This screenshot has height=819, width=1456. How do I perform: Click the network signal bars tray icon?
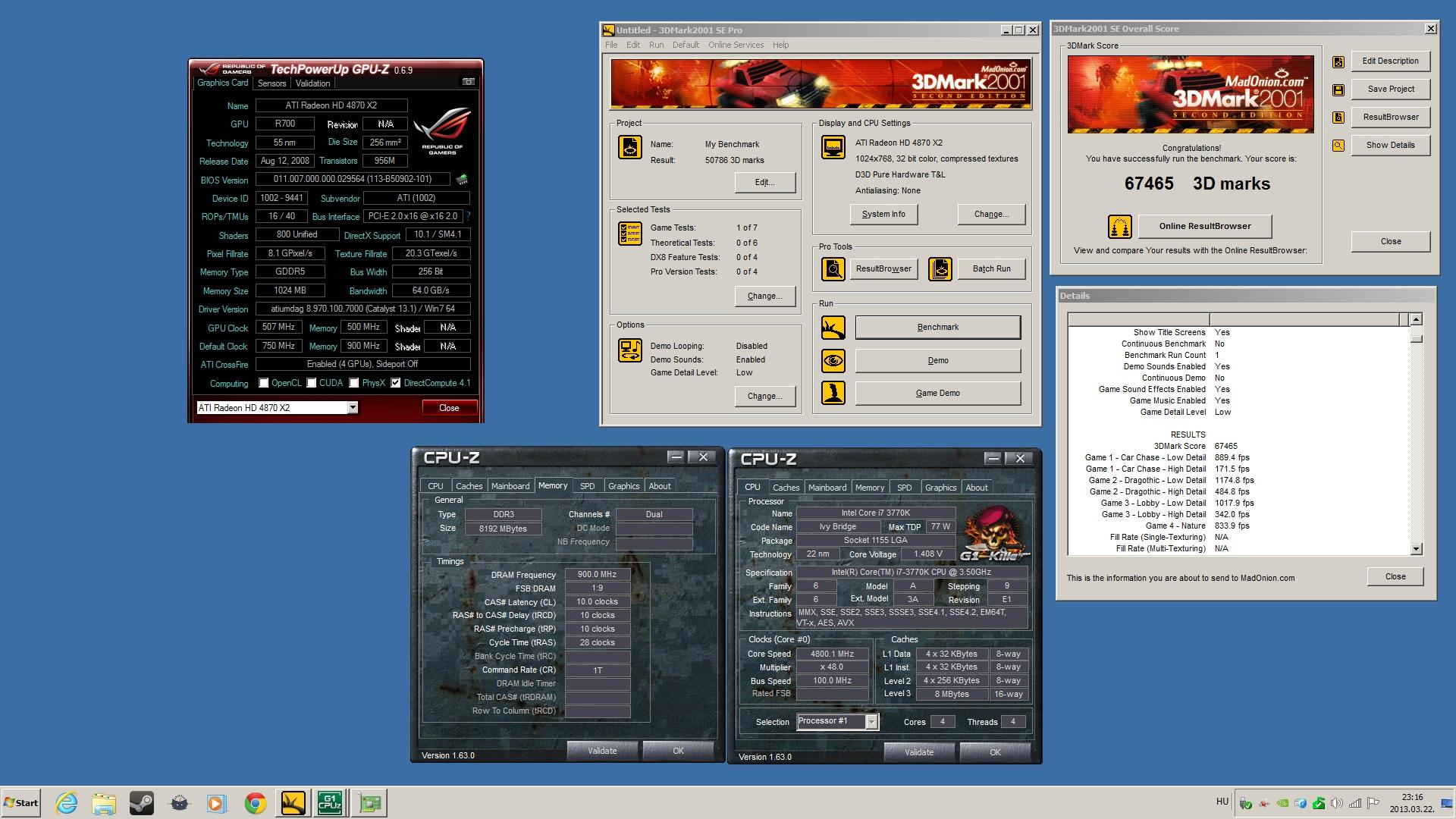click(1355, 803)
